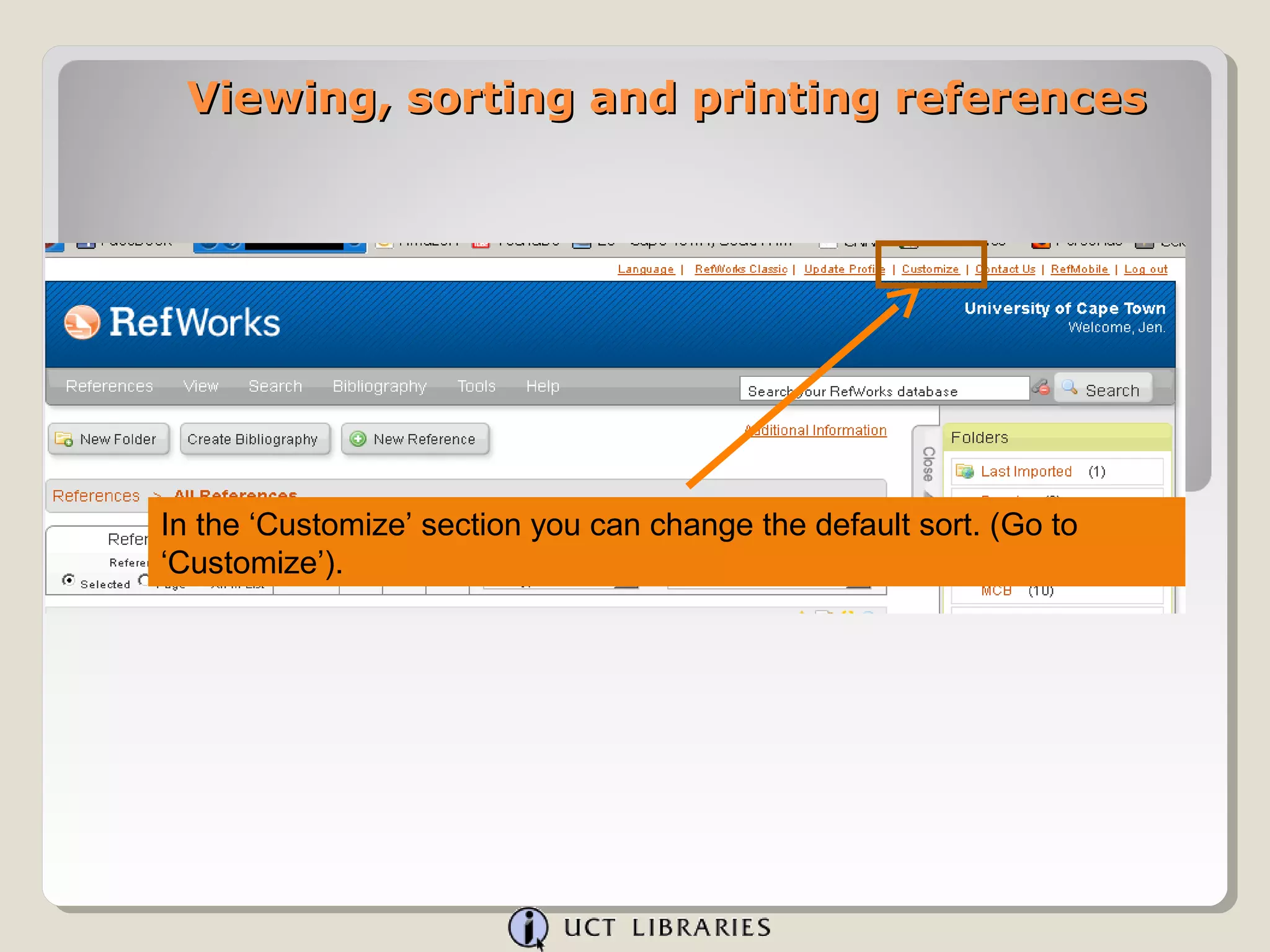Click the Log out link
Screen dimensions: 1270x952
click(1145, 269)
